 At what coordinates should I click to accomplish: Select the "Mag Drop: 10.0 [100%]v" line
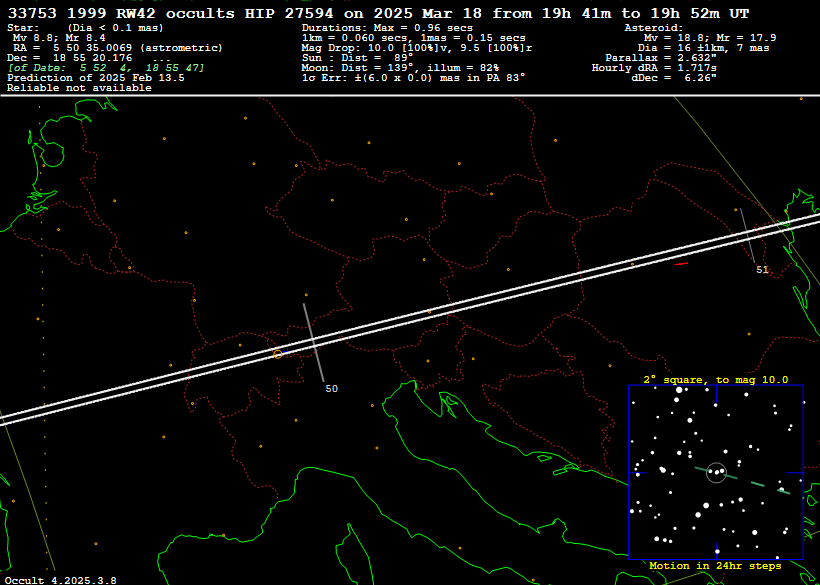417,48
